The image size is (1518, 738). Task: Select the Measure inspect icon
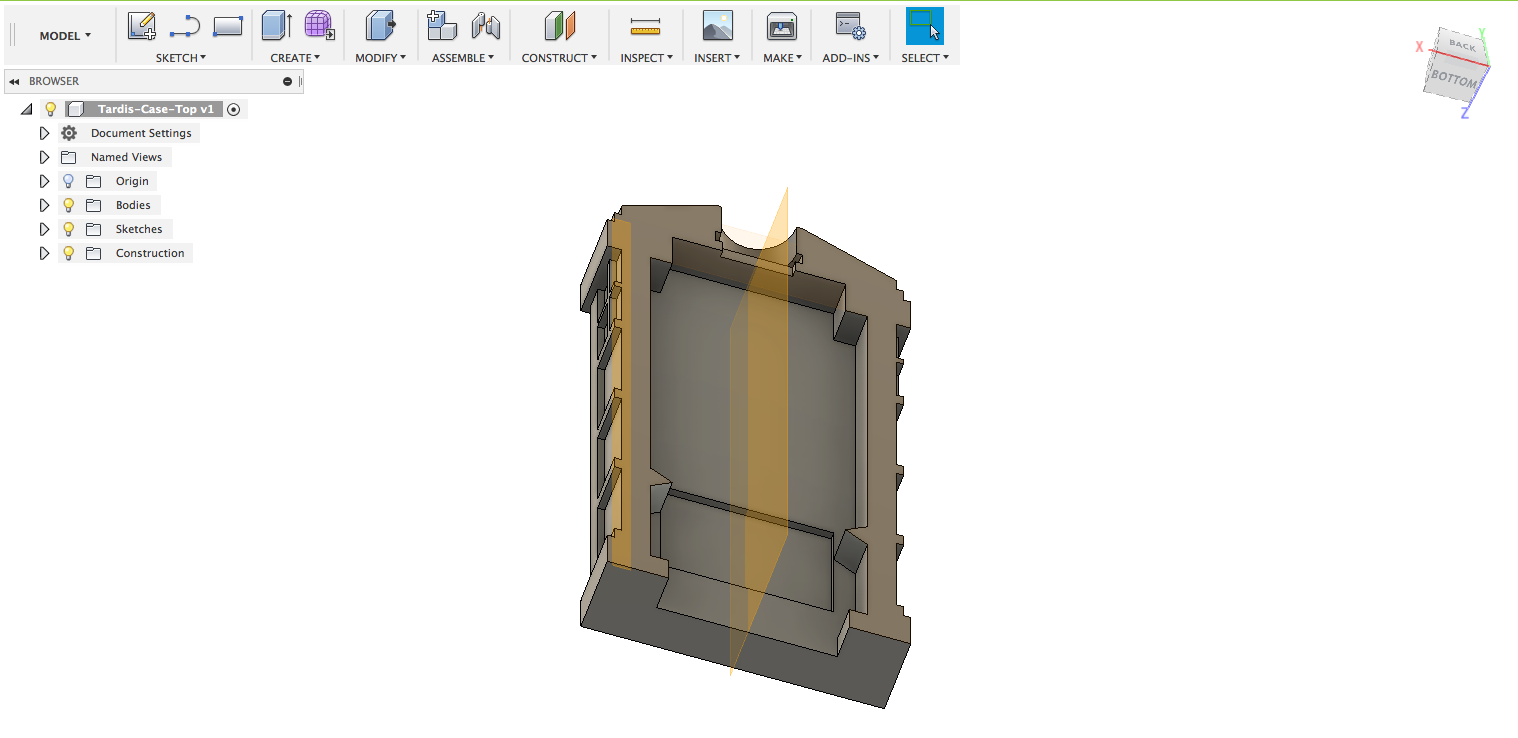pos(645,26)
